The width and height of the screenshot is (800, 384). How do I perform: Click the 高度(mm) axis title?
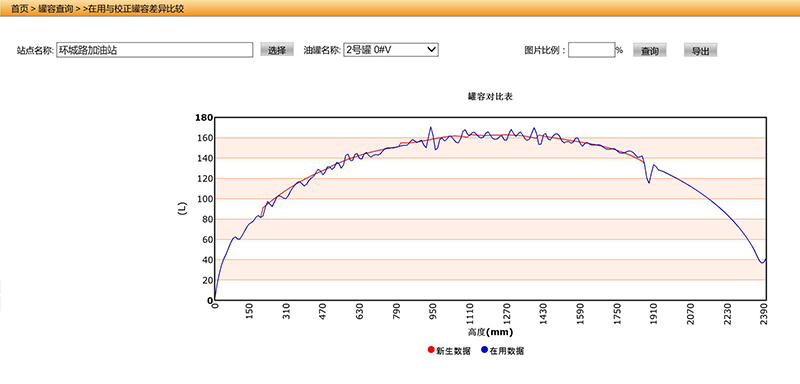tap(490, 332)
